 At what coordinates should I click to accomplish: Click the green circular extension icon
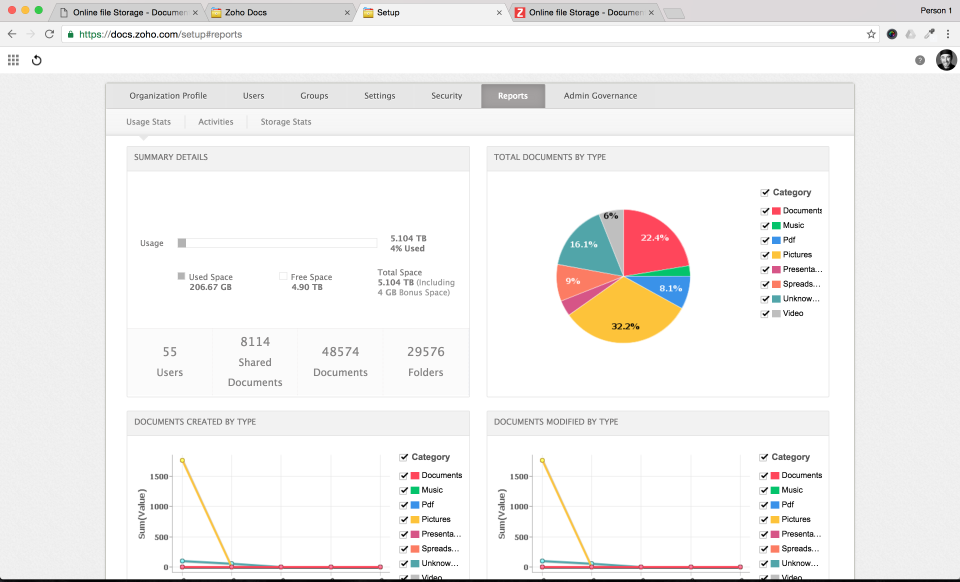tap(891, 33)
